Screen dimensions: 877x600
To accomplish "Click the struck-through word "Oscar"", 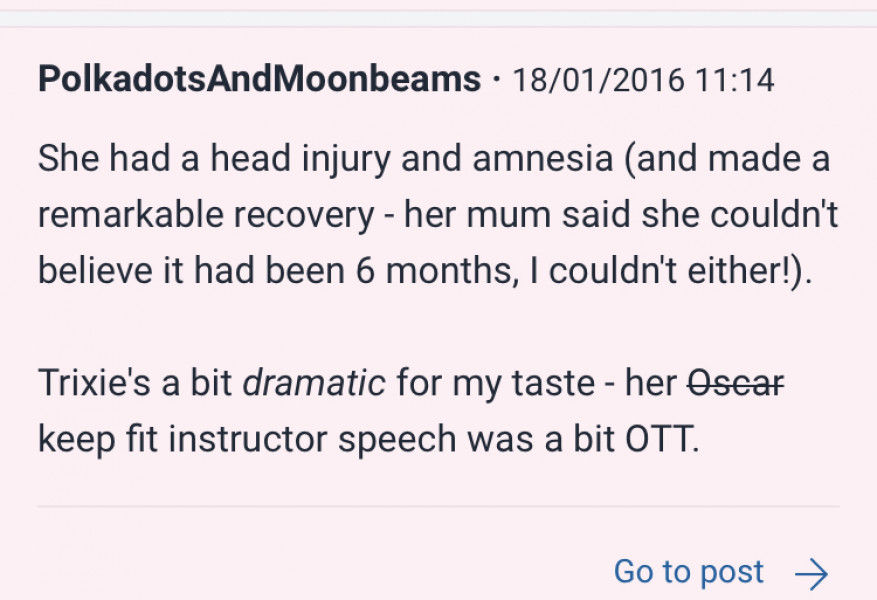I will 736,384.
